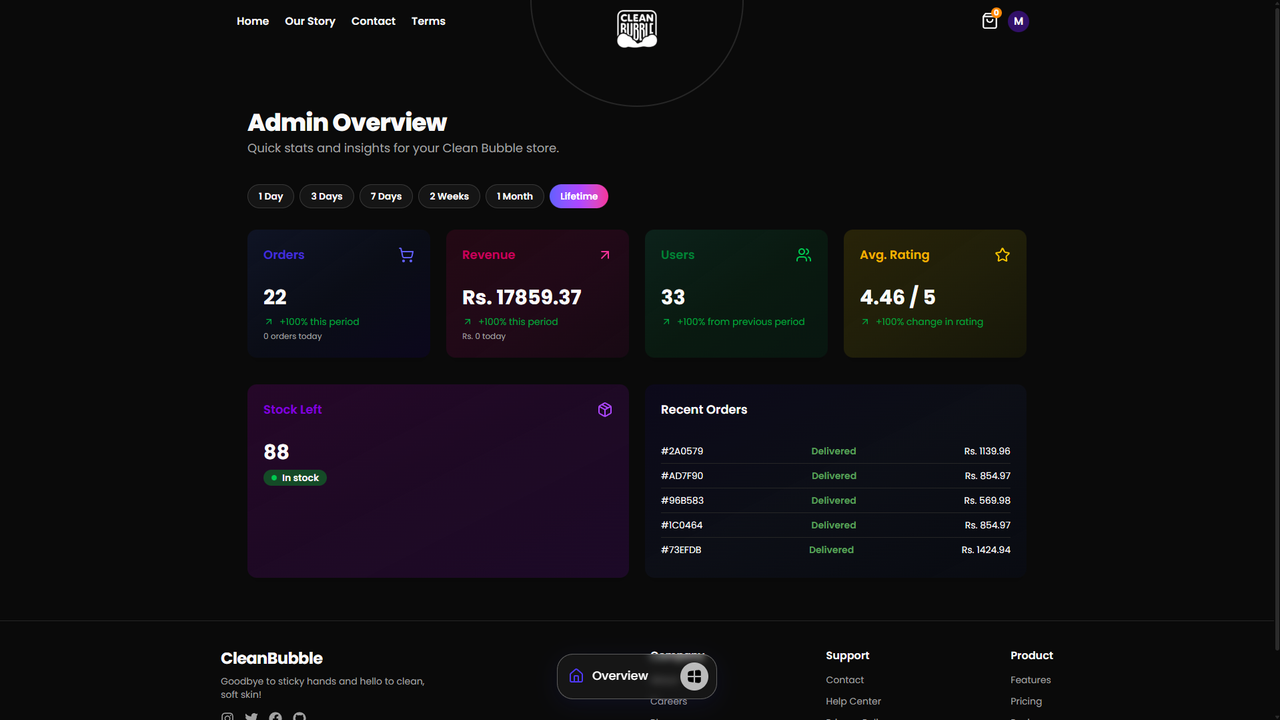Click amount Rs. 1424.94
Screen dimensions: 1280x720
(x=986, y=550)
